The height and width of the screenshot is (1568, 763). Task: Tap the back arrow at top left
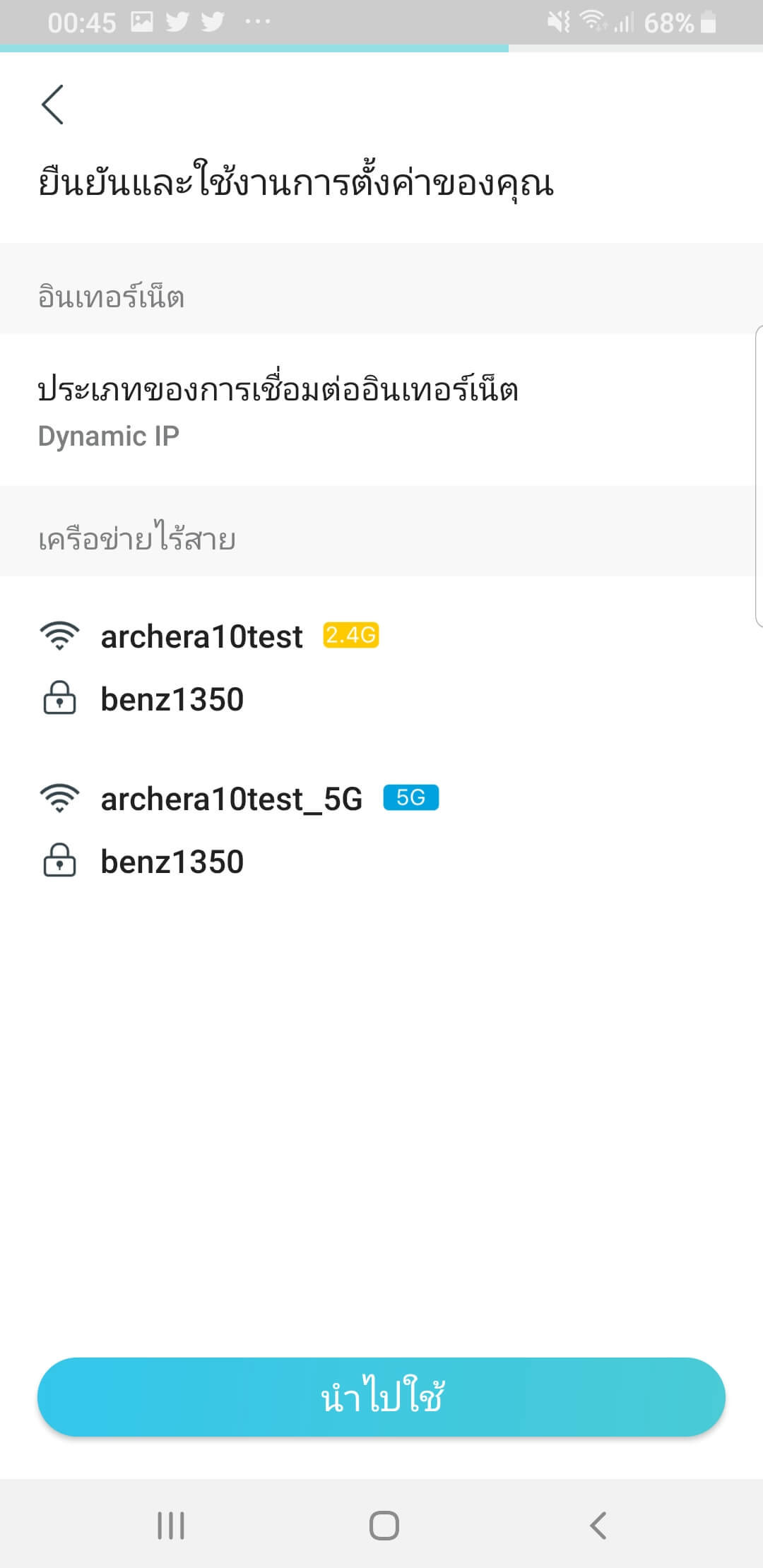53,105
